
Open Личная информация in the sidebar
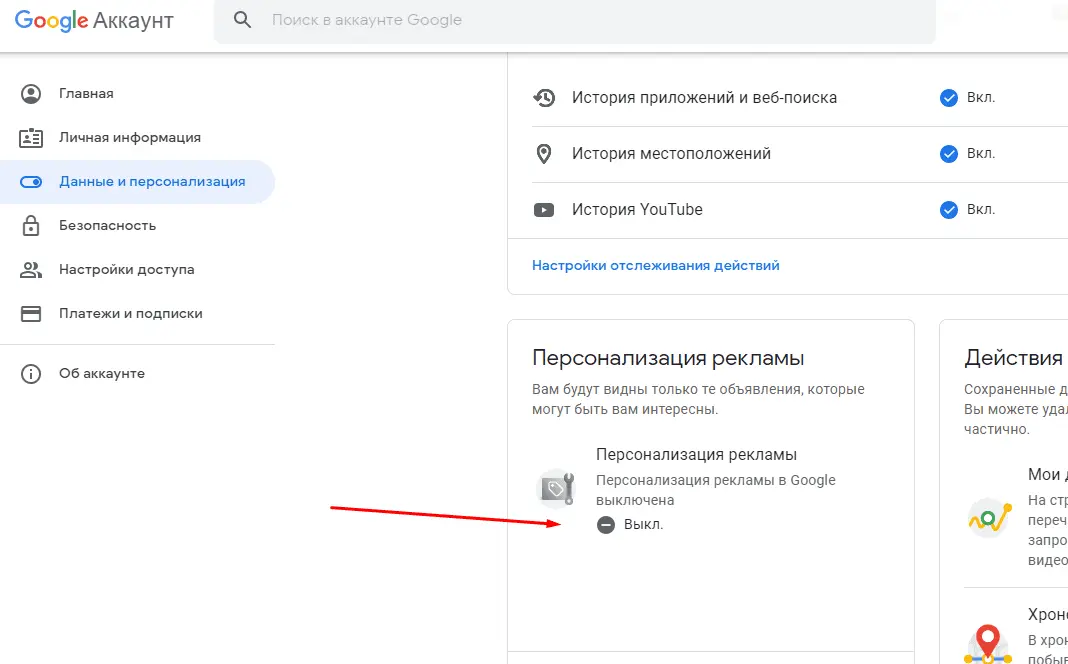[x=129, y=138]
